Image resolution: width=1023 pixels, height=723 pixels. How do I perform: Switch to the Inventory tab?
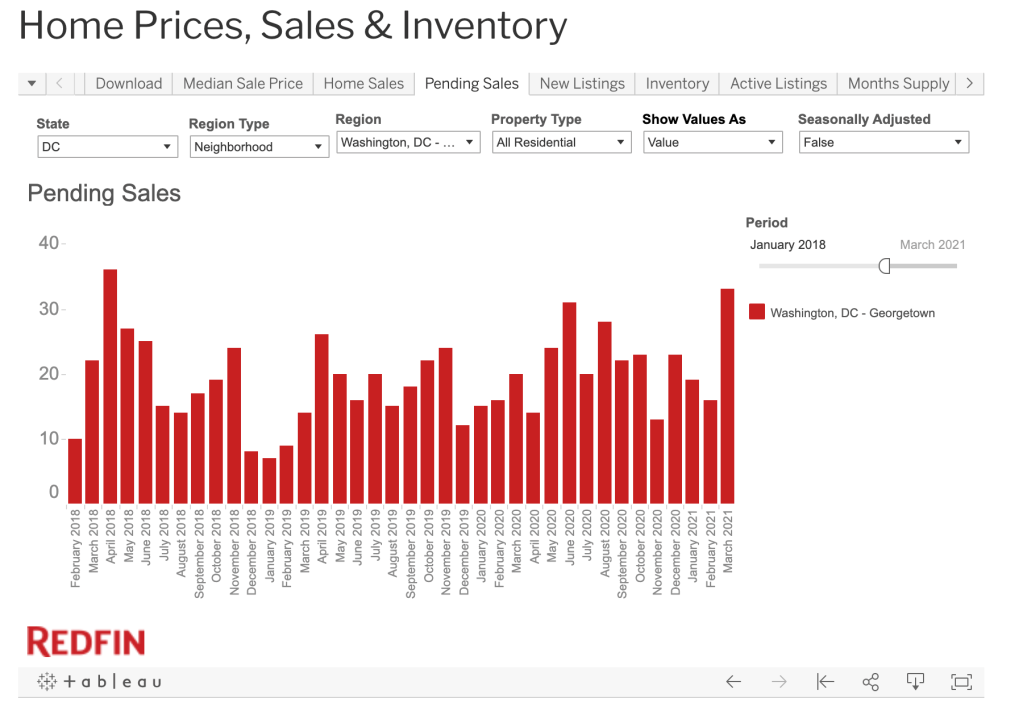(x=677, y=84)
